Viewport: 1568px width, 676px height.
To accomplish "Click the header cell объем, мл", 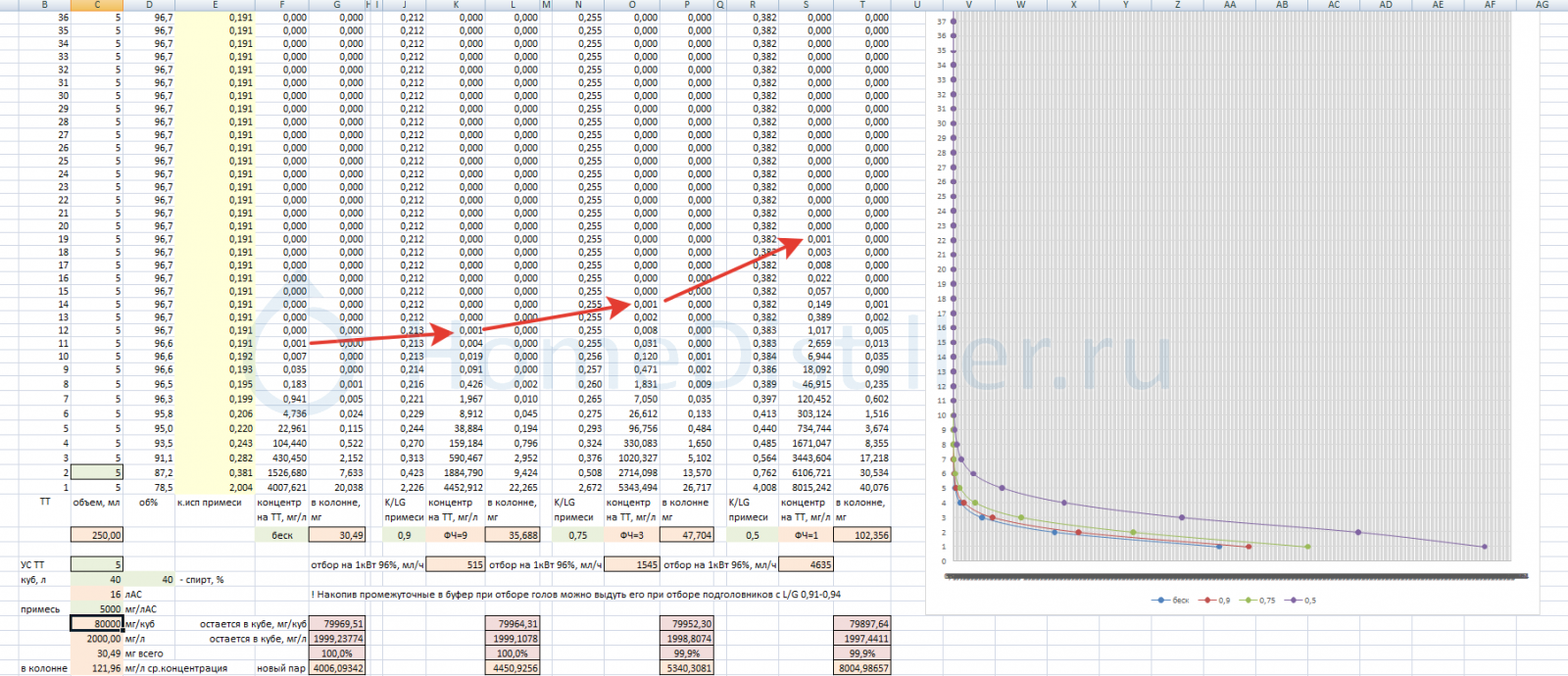I will coord(96,502).
